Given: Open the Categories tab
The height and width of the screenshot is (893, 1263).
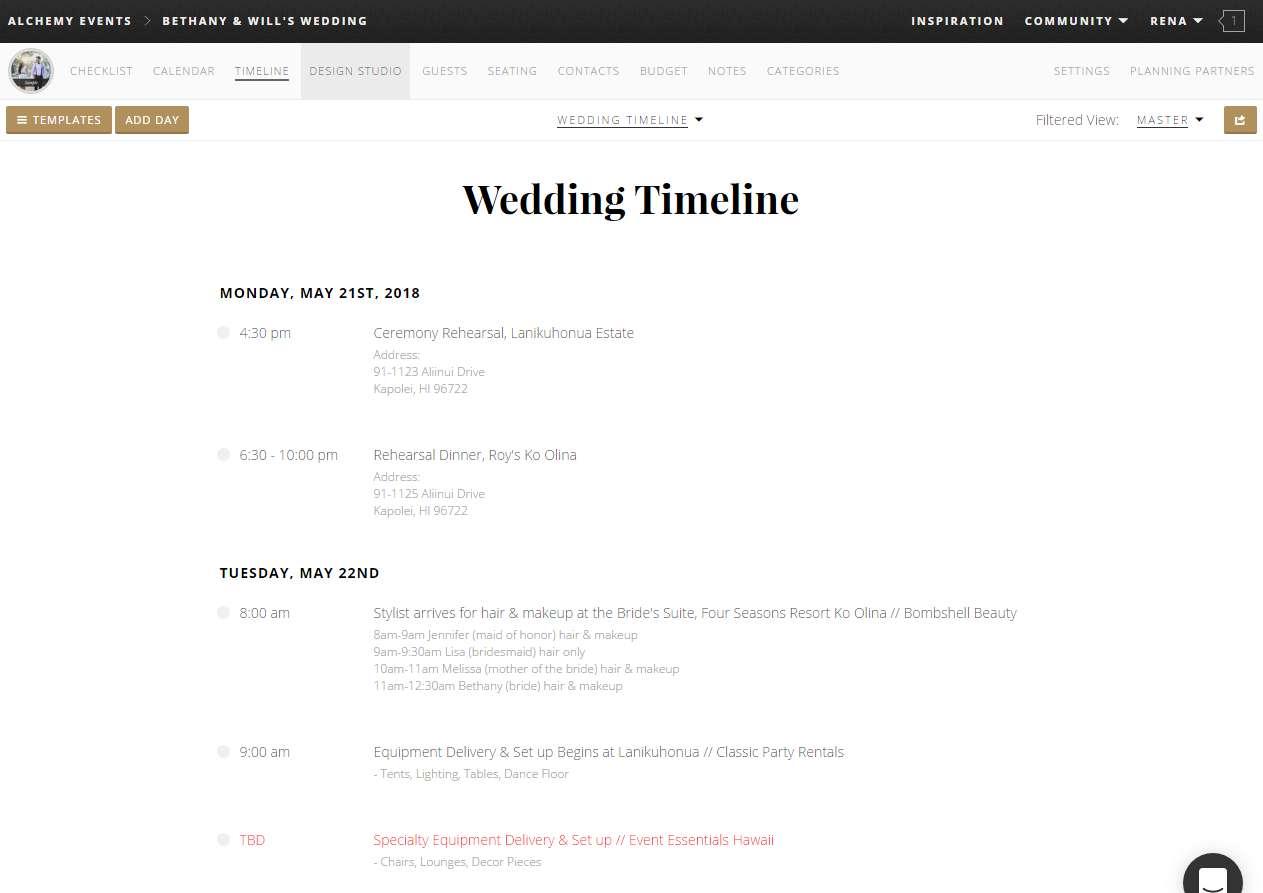Looking at the screenshot, I should pyautogui.click(x=803, y=71).
